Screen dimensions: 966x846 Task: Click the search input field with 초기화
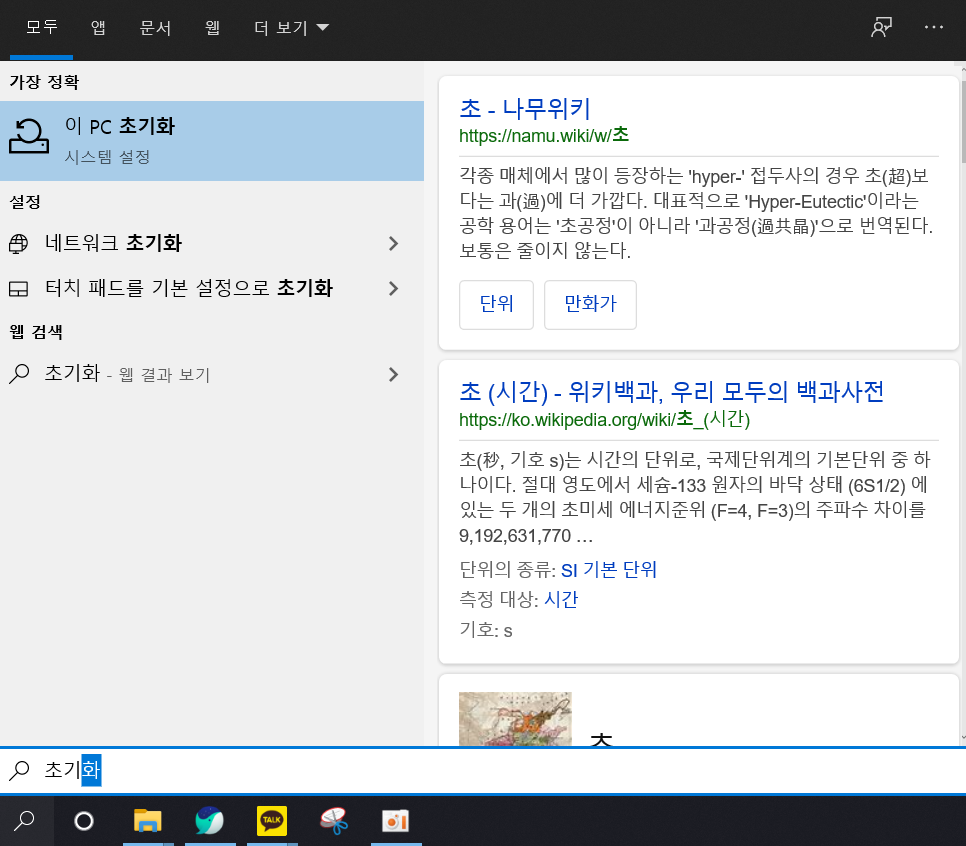click(x=483, y=770)
